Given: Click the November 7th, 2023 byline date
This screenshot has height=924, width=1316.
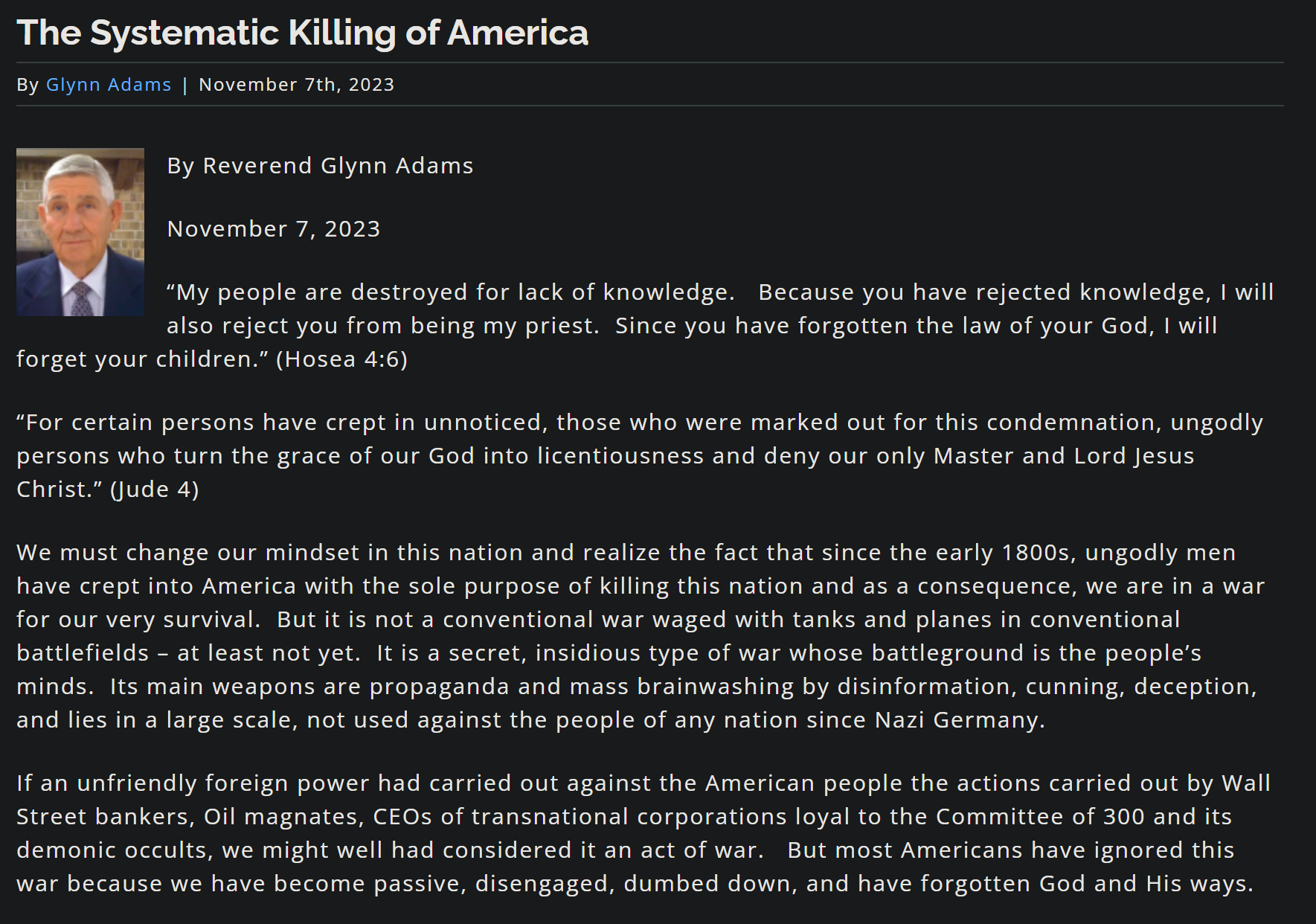Looking at the screenshot, I should pos(297,85).
